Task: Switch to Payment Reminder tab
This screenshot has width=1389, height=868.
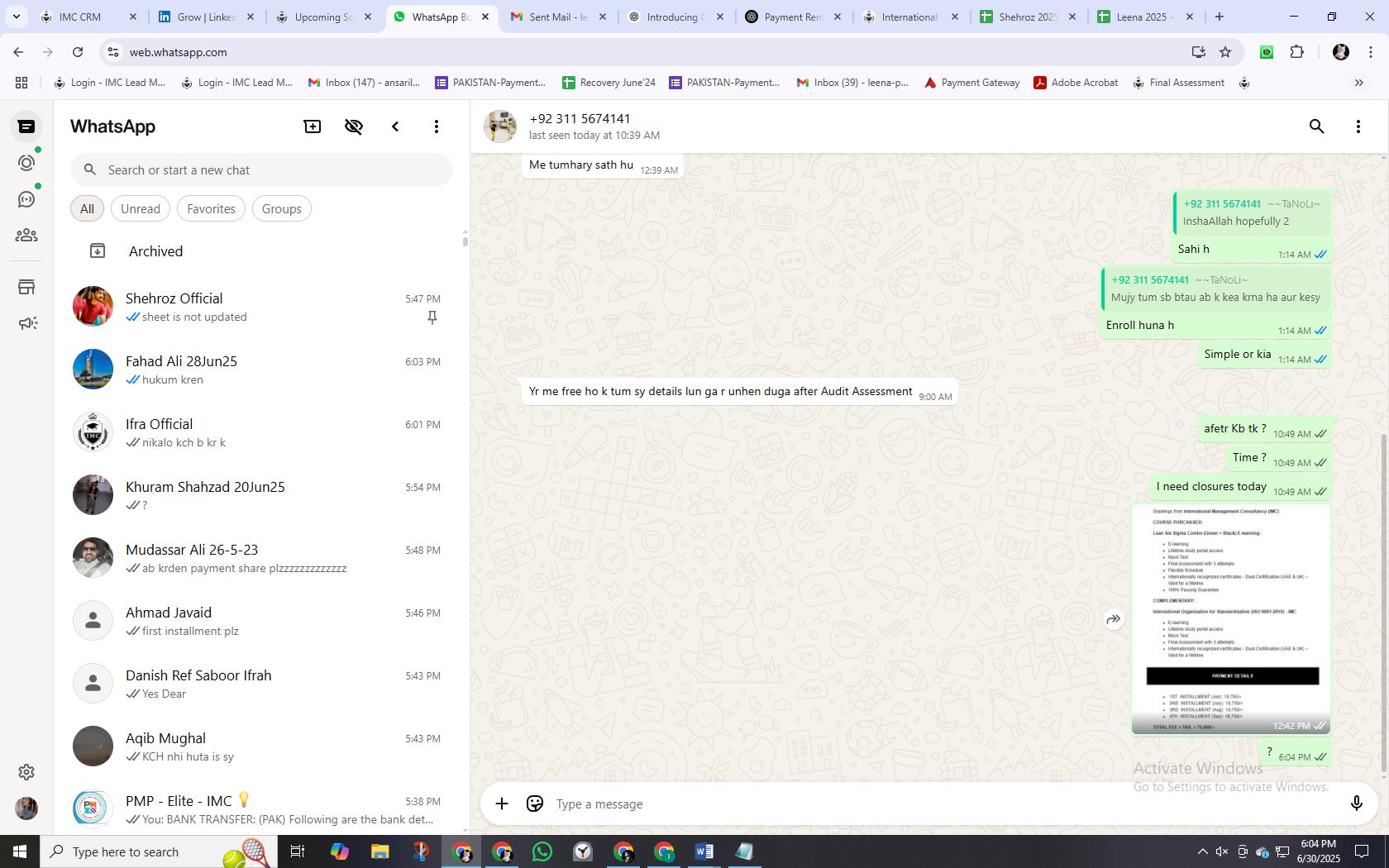Action: 793,17
